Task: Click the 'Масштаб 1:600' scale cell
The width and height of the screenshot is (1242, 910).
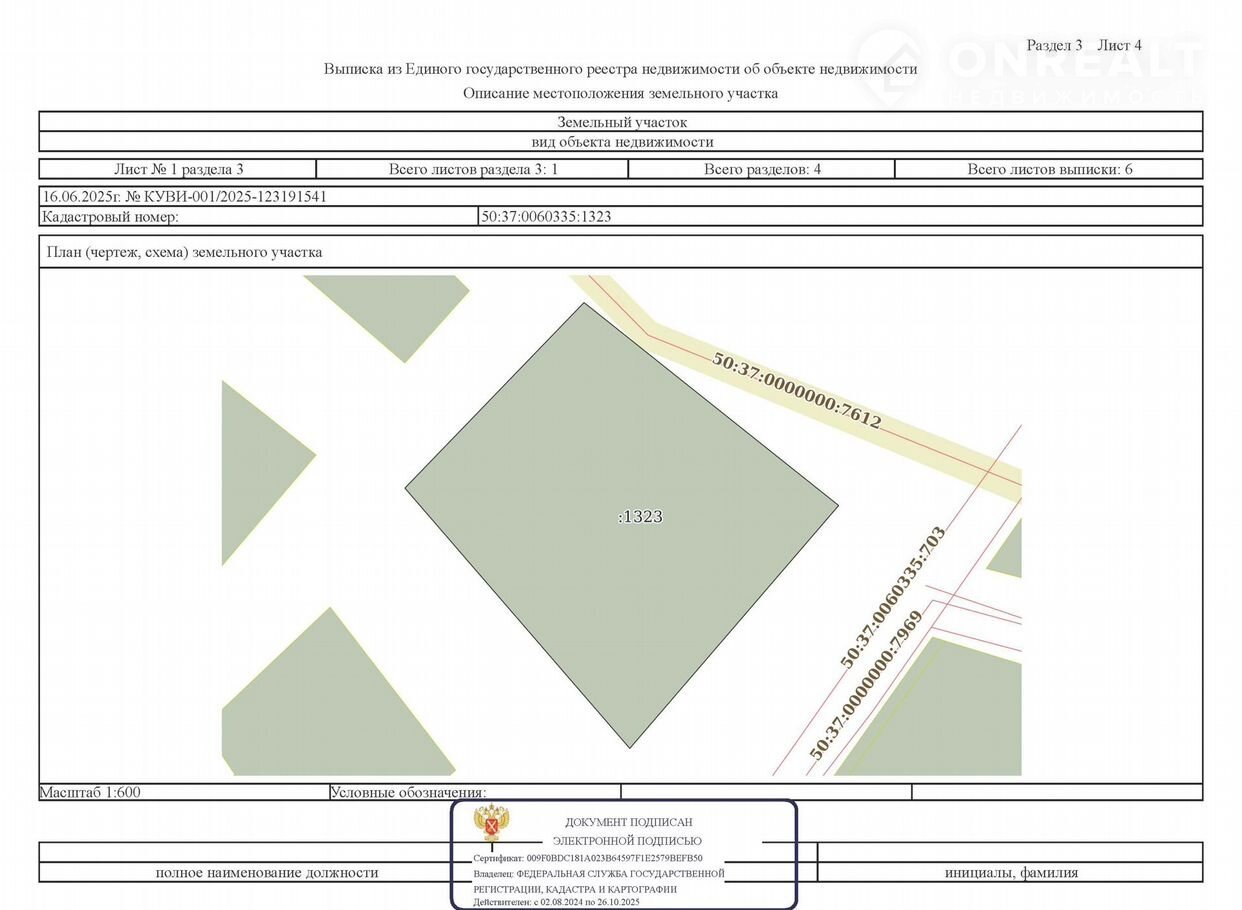Action: click(90, 792)
